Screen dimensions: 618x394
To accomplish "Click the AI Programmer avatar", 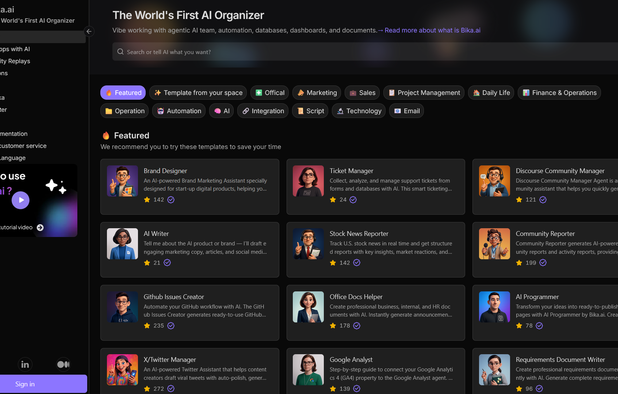I will tap(494, 307).
